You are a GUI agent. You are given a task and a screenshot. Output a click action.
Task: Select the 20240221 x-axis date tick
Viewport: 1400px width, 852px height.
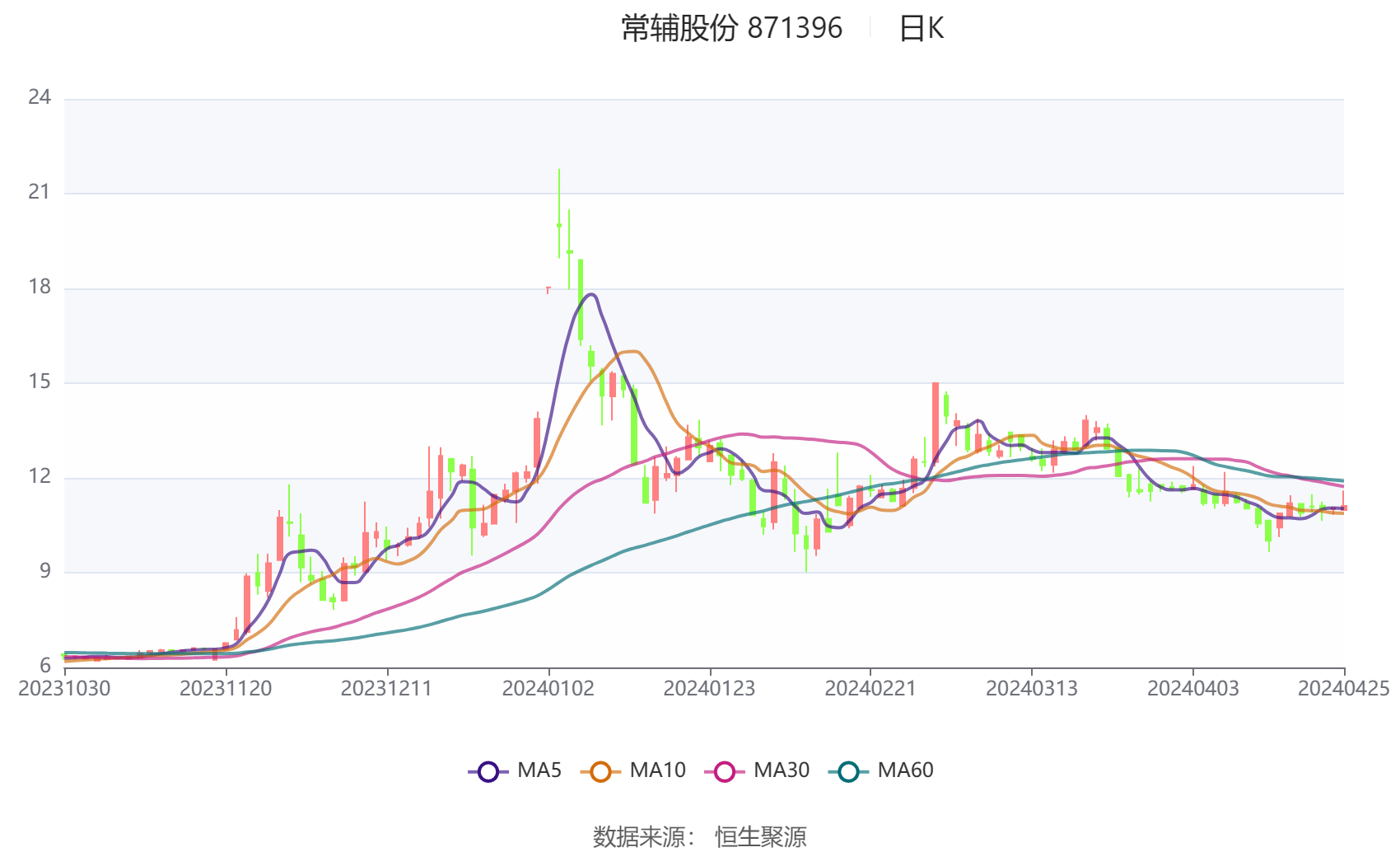(870, 689)
